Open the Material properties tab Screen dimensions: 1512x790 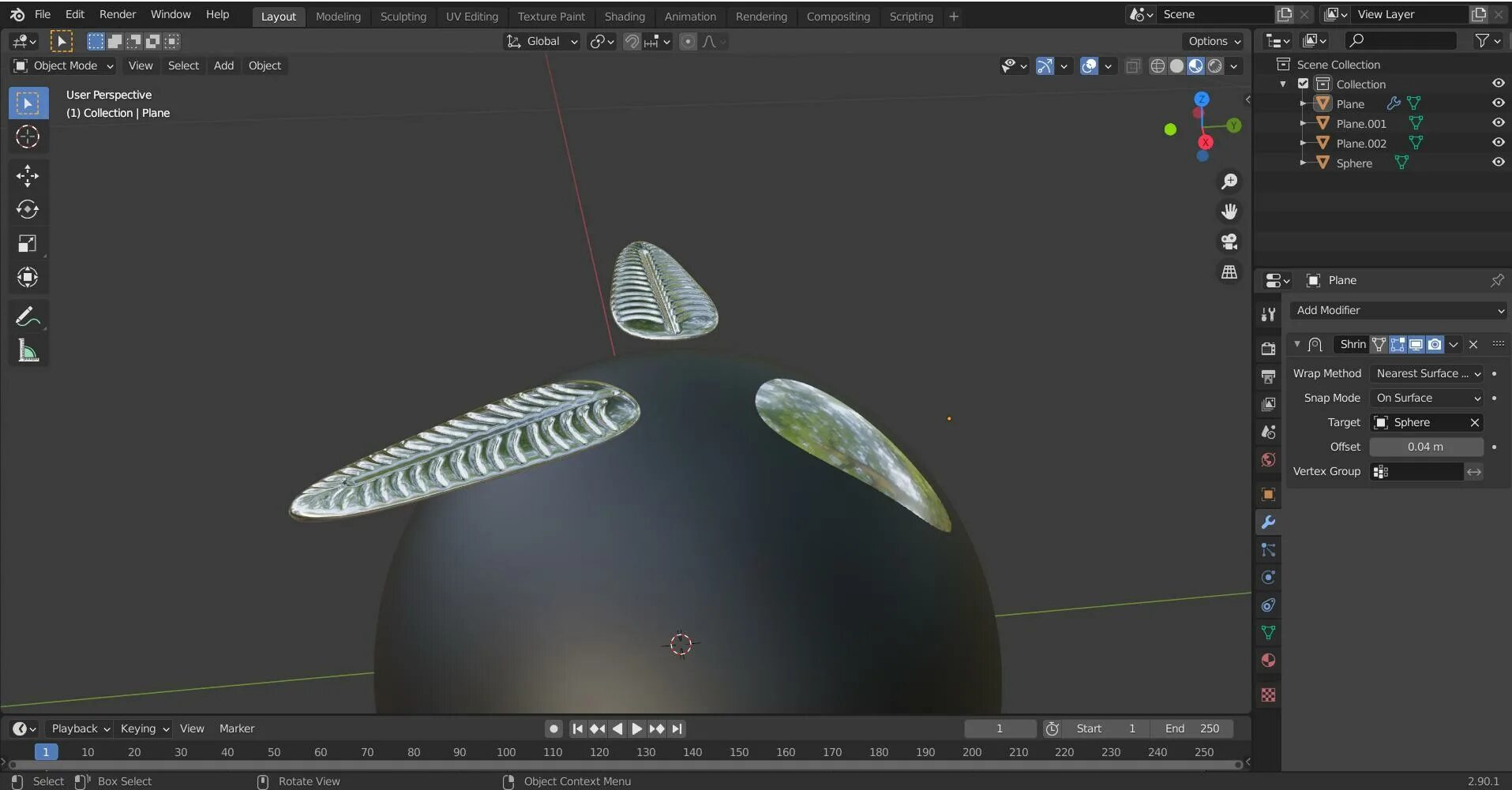1268,661
